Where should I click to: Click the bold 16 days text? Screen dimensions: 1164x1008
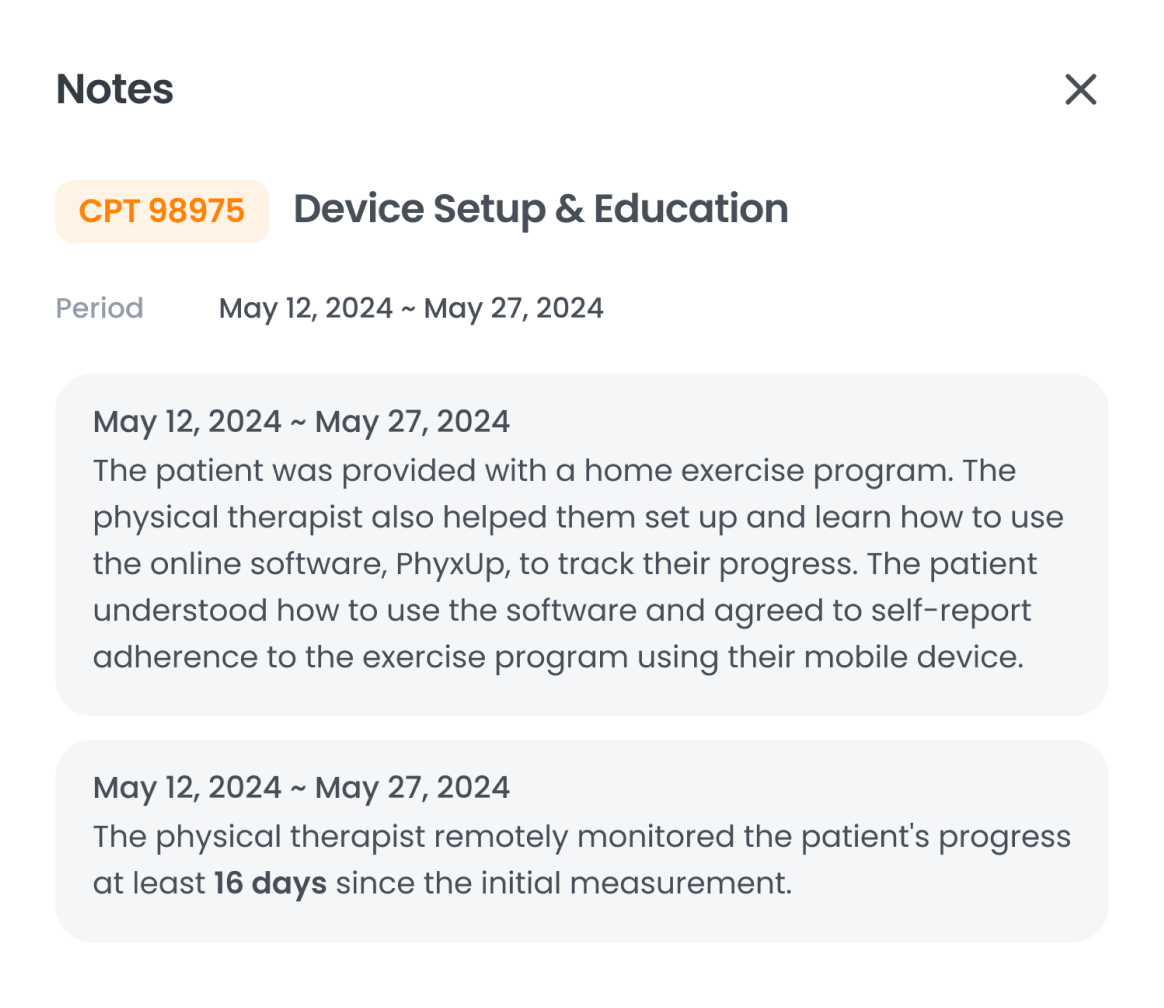pos(270,884)
